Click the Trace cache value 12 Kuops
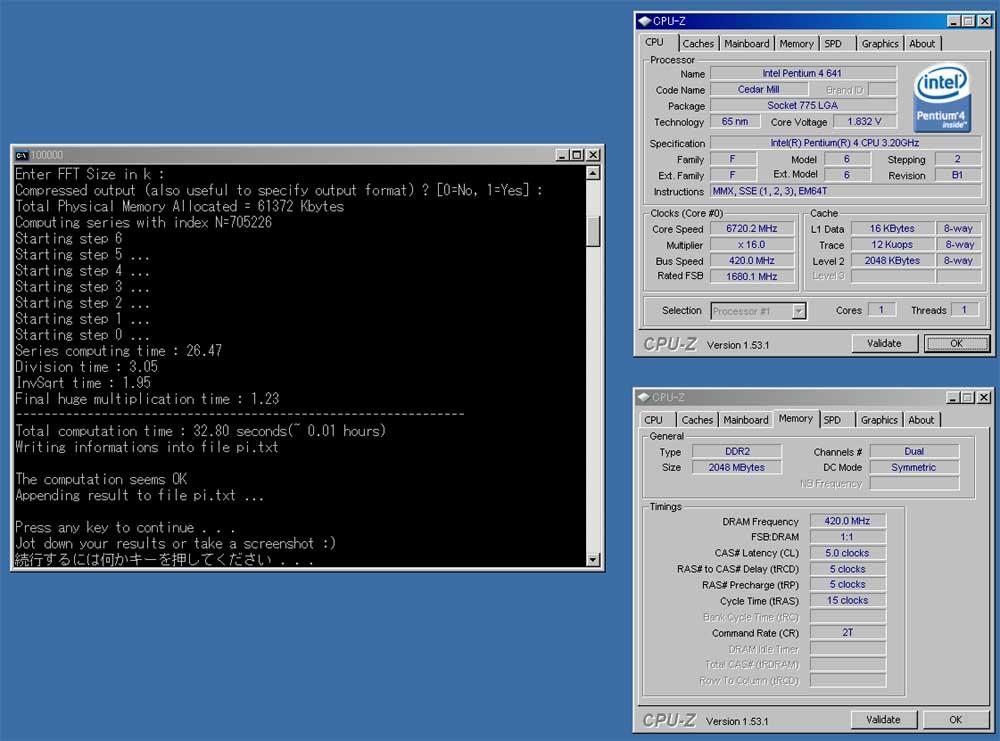The image size is (1000, 741). pos(892,244)
